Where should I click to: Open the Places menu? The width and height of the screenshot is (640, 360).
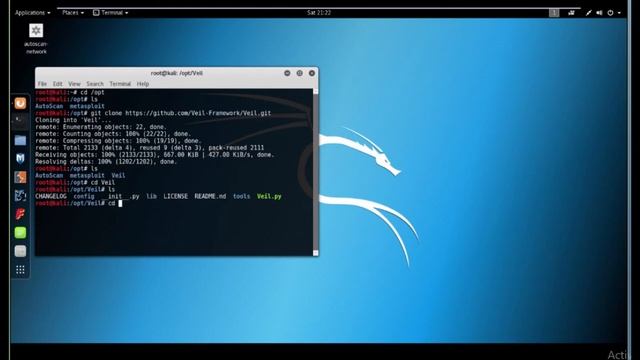click(x=73, y=13)
